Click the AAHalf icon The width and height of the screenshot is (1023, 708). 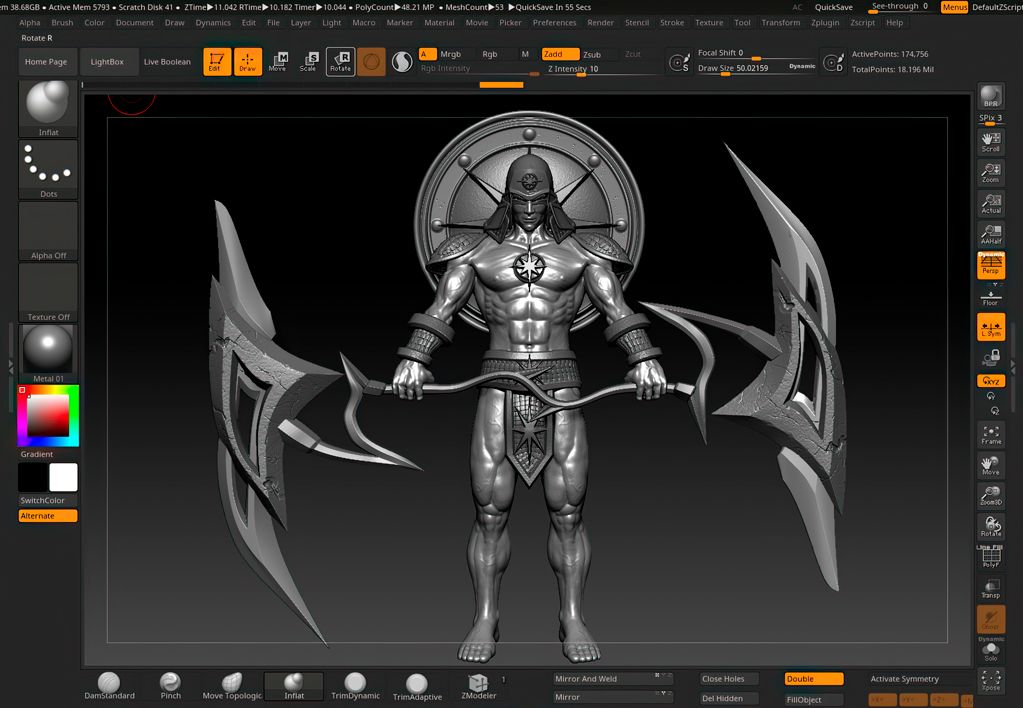tap(990, 234)
